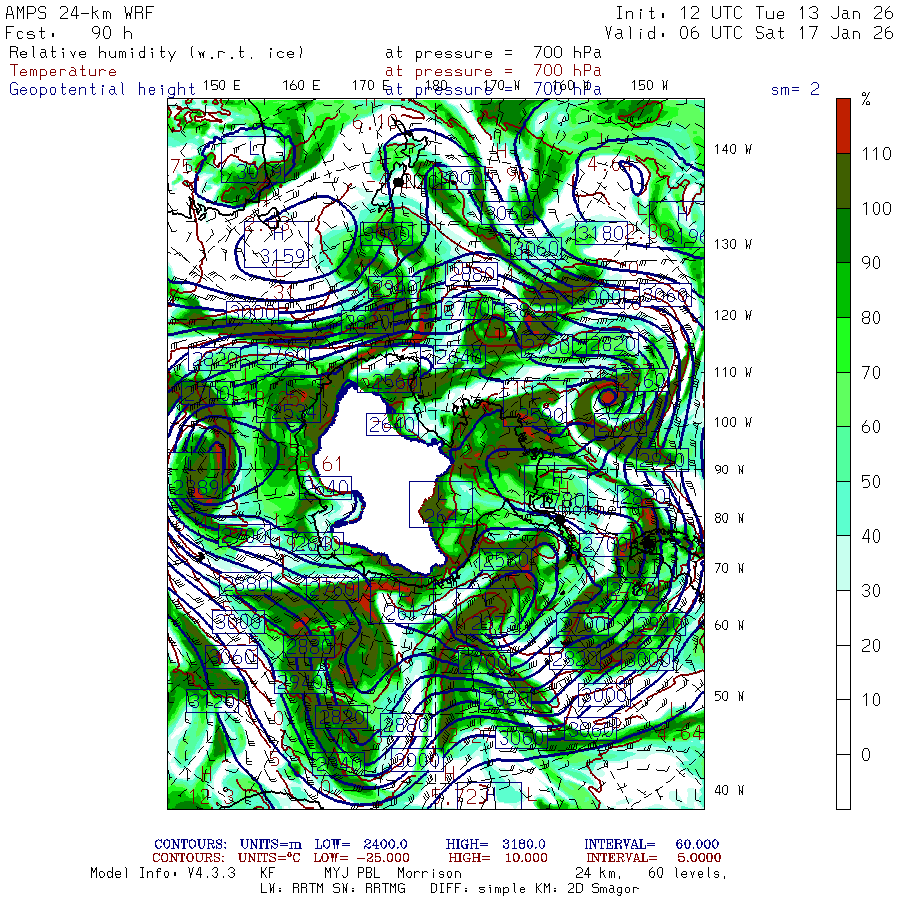Screen dimensions: 900x900
Task: Click the sm= 2 smoothing label
Action: pyautogui.click(x=795, y=89)
